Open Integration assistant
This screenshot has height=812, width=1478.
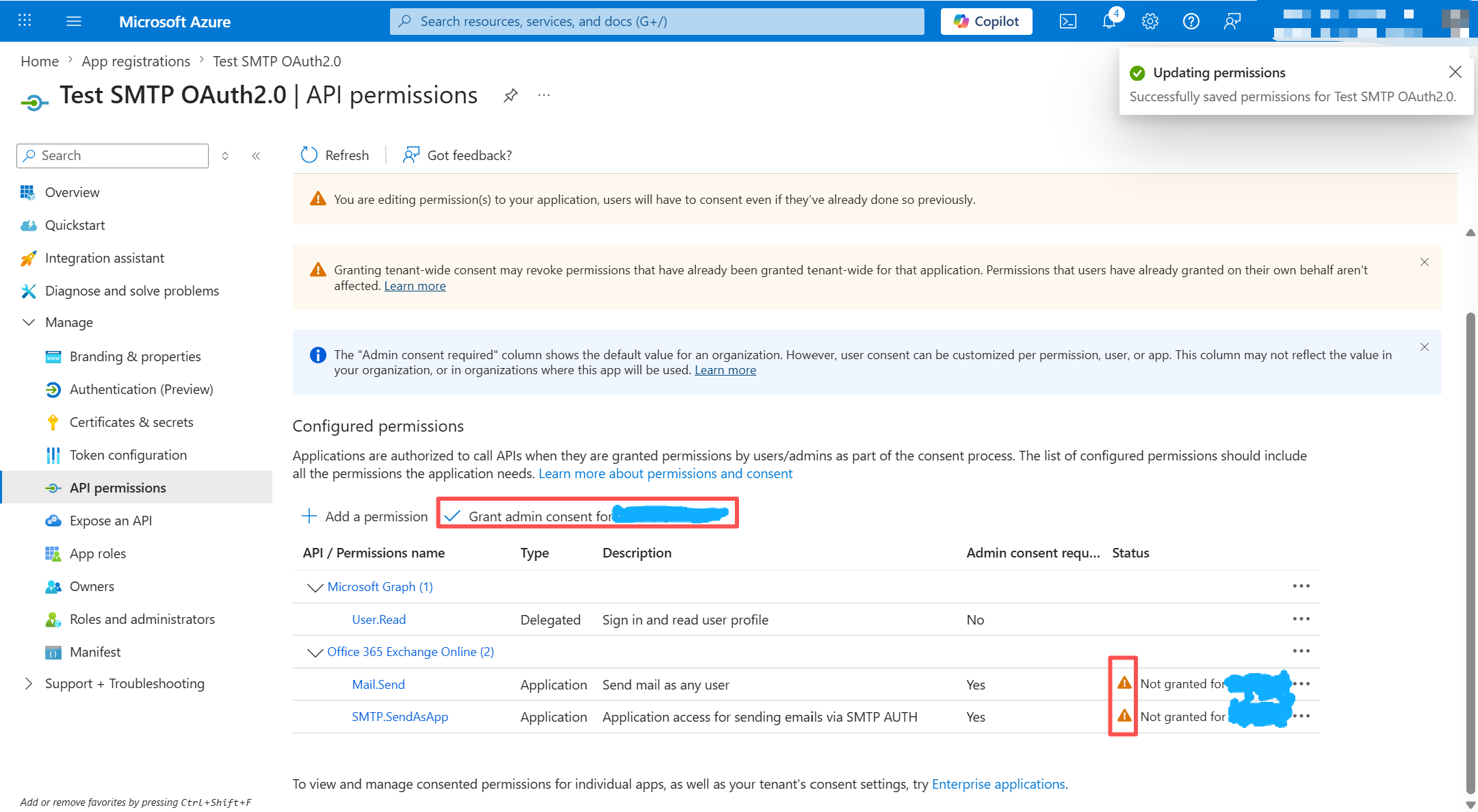[x=104, y=258]
